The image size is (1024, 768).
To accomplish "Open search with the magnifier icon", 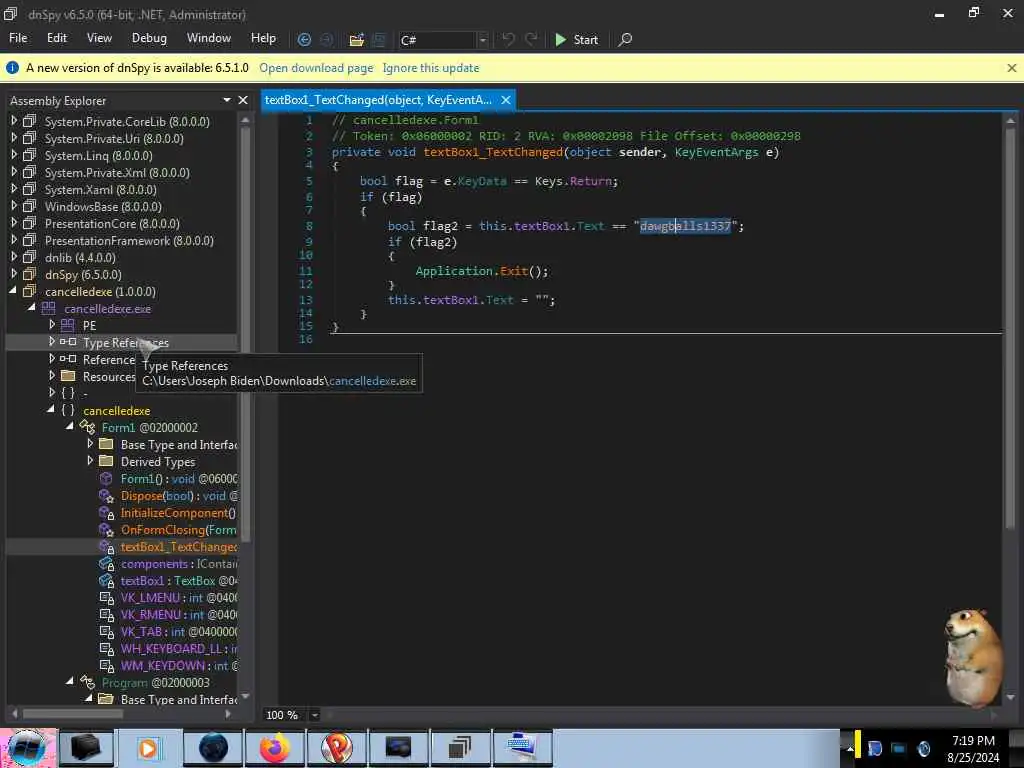I will [625, 40].
